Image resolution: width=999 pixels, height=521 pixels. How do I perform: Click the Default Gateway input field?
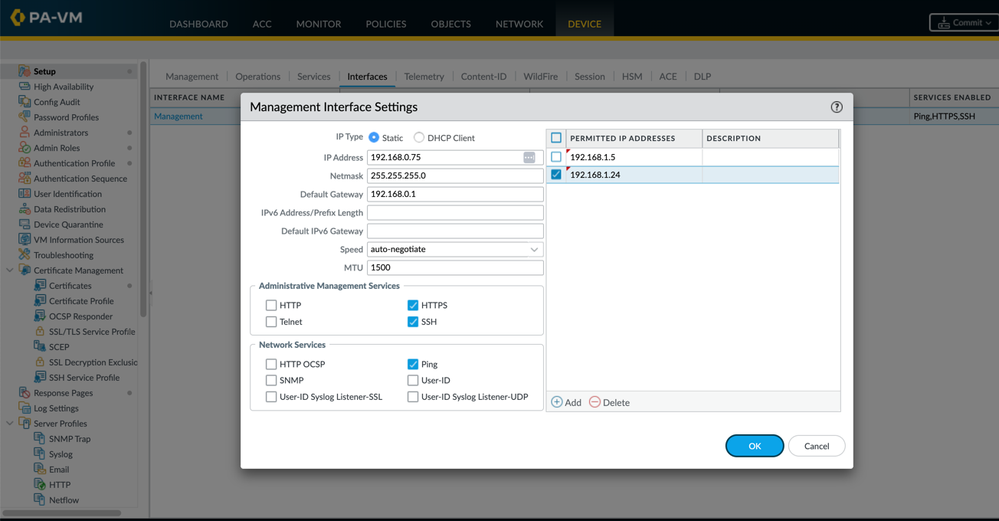click(x=455, y=195)
